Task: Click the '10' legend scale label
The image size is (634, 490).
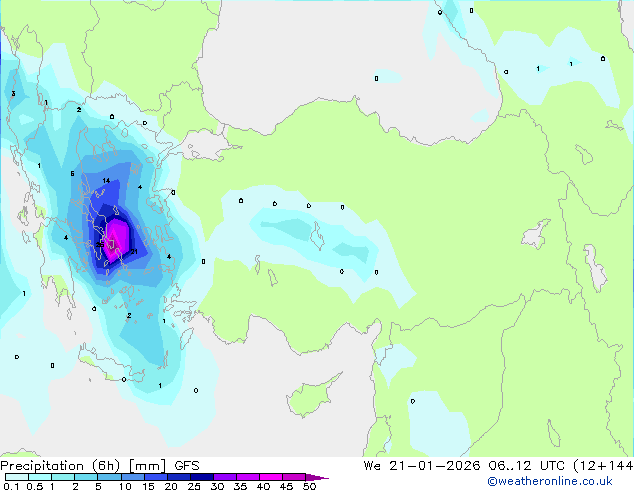Action: pyautogui.click(x=125, y=486)
